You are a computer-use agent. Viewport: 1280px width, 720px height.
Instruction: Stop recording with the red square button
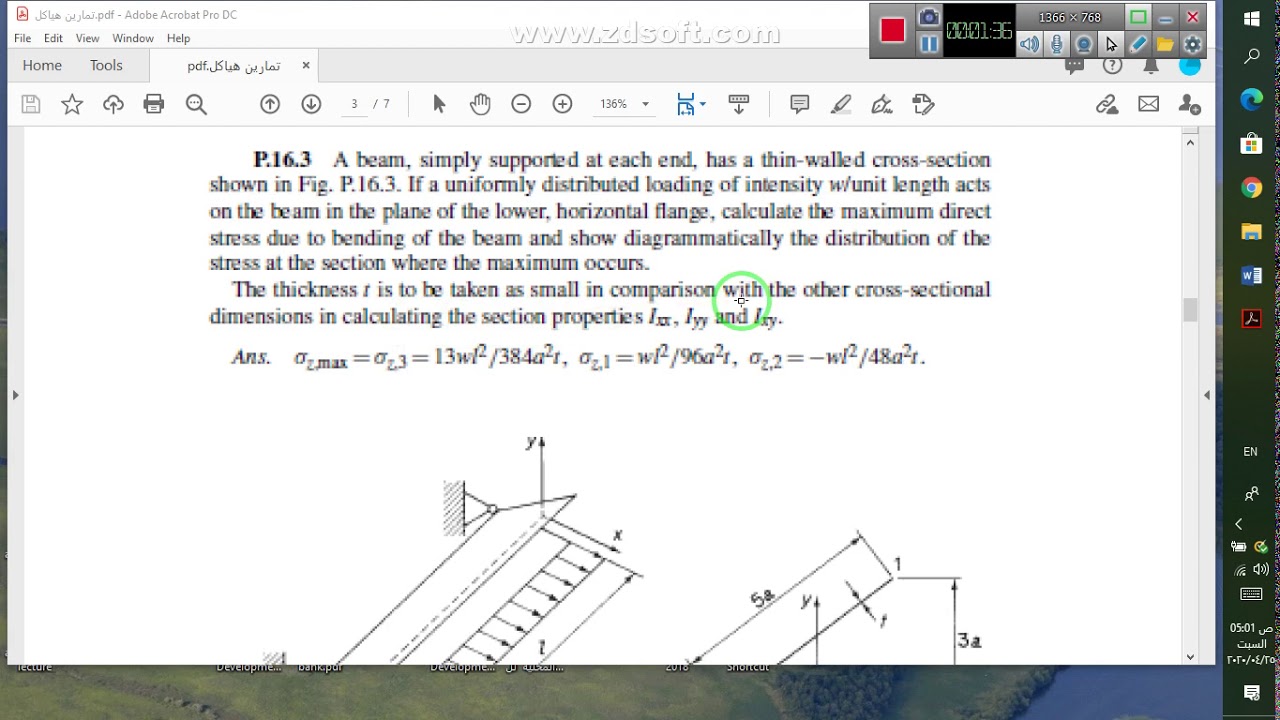tap(893, 31)
